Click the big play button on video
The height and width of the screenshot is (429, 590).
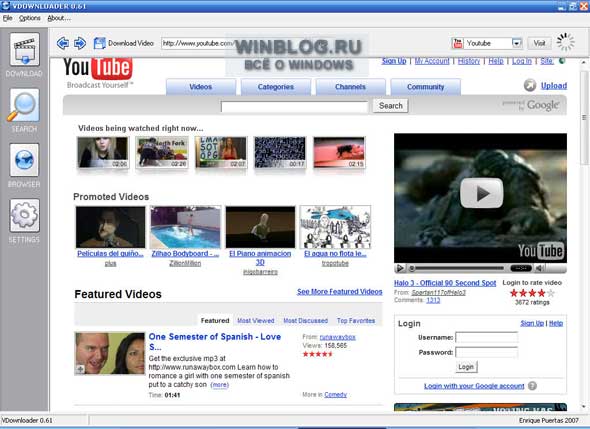pos(481,193)
